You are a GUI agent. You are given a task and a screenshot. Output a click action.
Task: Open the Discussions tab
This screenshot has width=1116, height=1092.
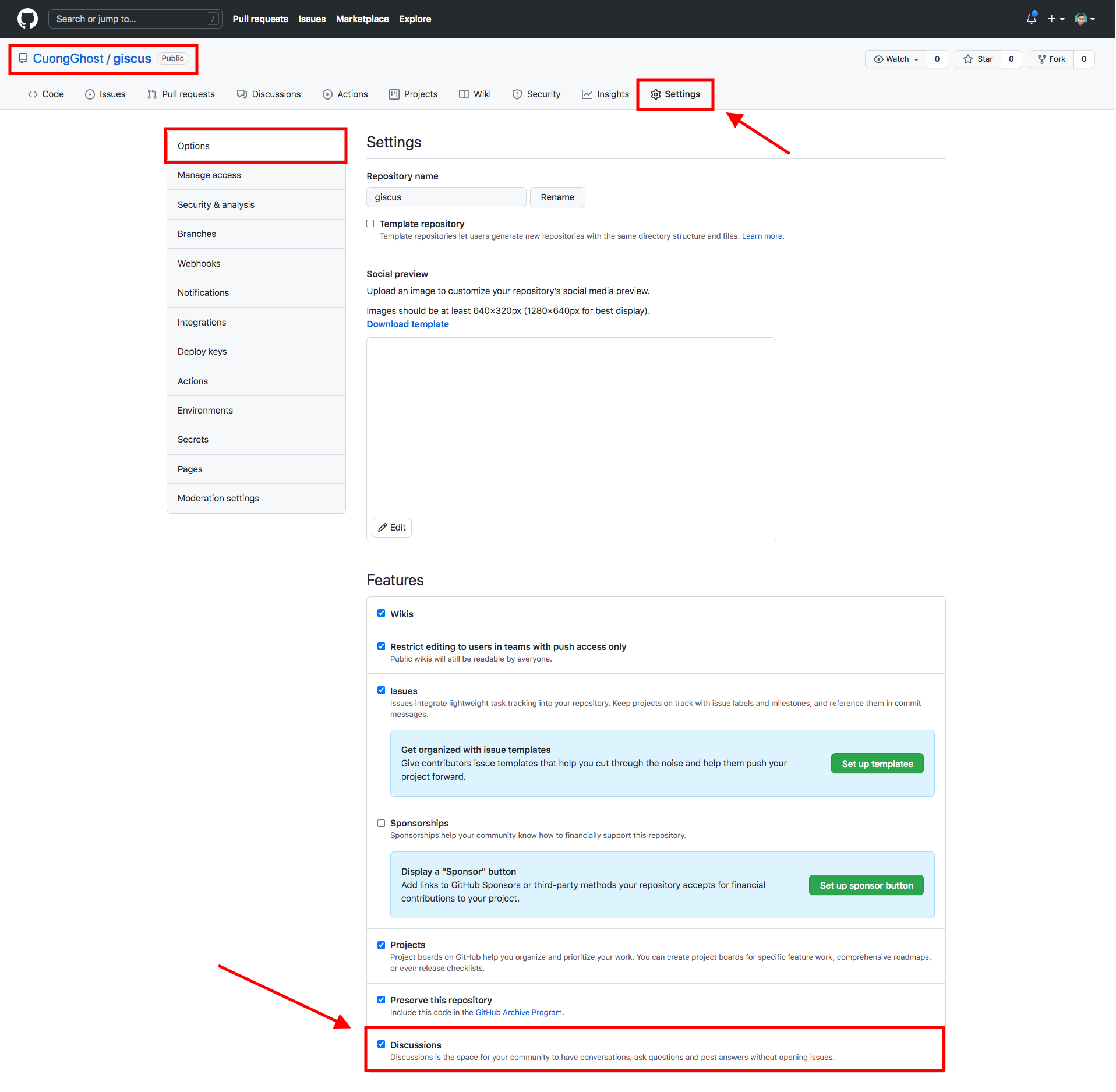pos(269,94)
